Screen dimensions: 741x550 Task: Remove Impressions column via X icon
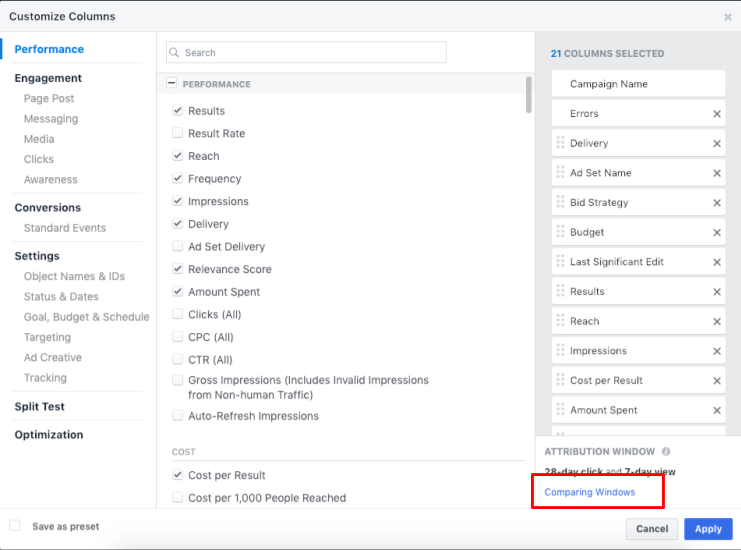pyautogui.click(x=716, y=351)
